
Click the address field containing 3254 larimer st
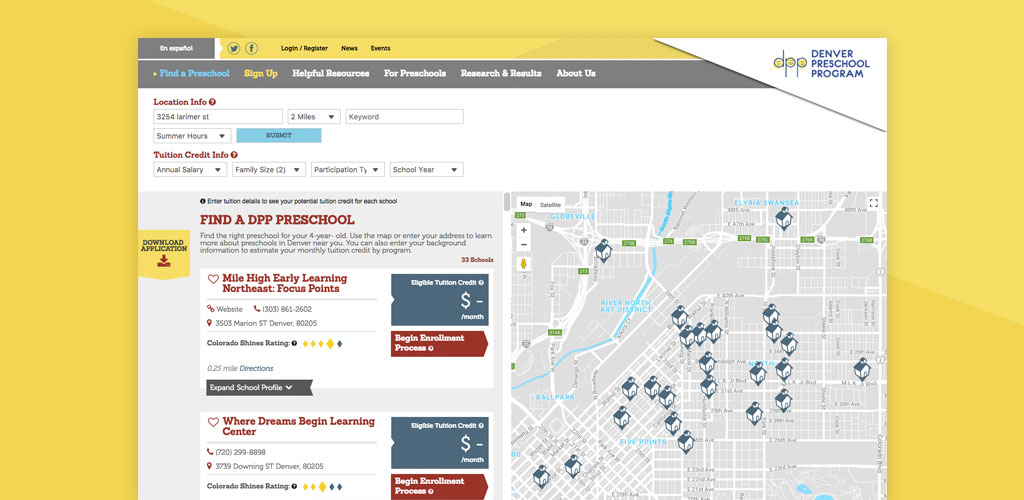[x=218, y=117]
